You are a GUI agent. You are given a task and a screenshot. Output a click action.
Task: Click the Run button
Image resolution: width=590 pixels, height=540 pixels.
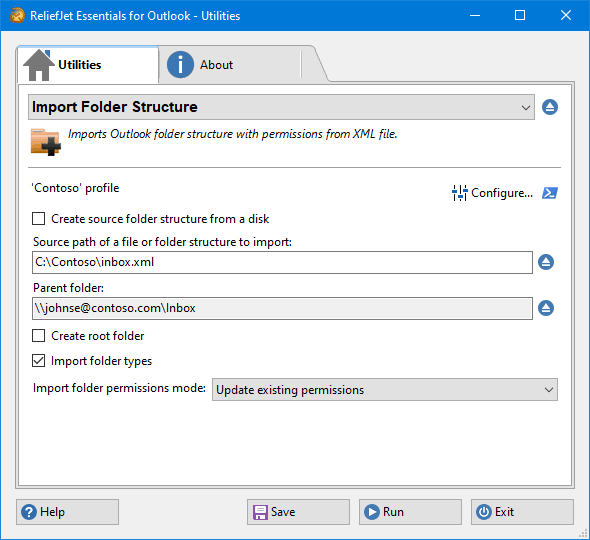click(x=410, y=512)
